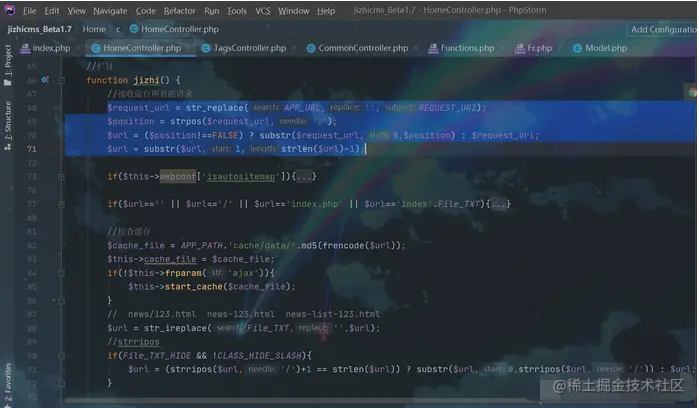Open the View menu
The height and width of the screenshot is (408, 699).
click(76, 11)
